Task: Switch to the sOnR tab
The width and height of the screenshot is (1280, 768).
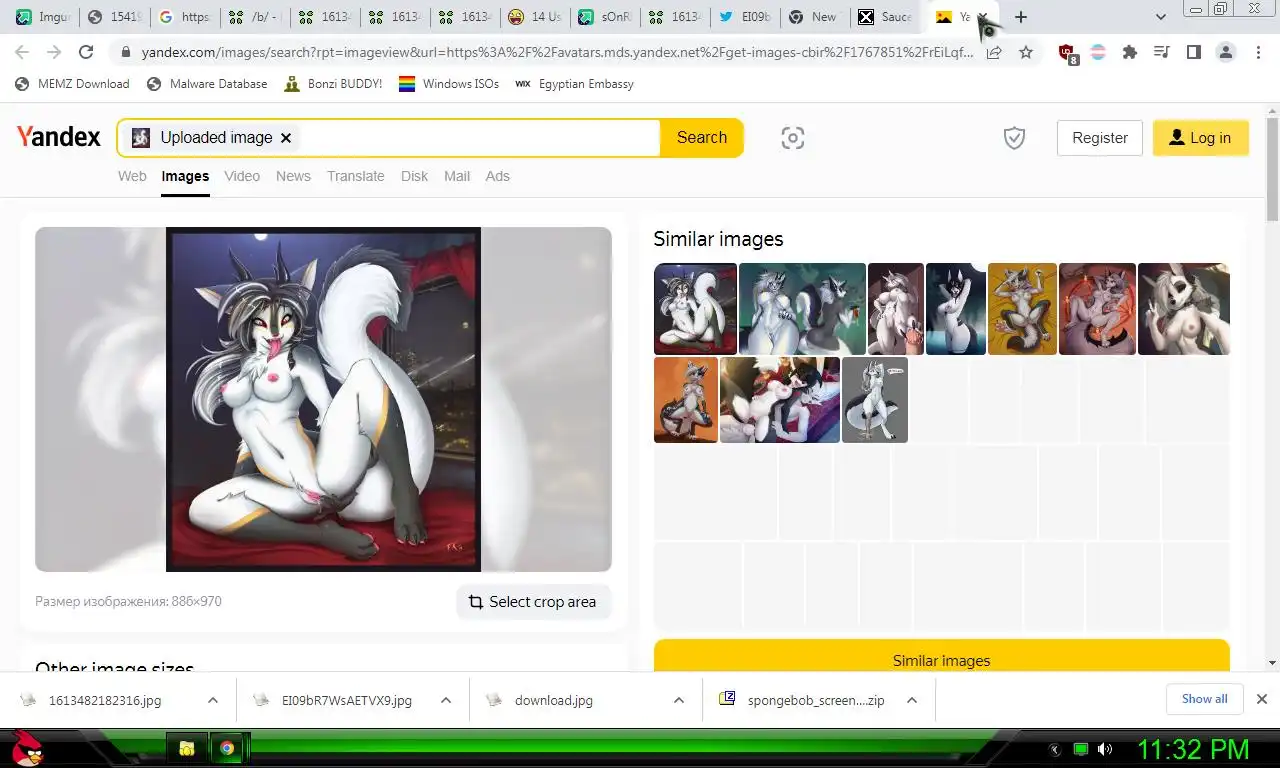Action: coord(604,17)
